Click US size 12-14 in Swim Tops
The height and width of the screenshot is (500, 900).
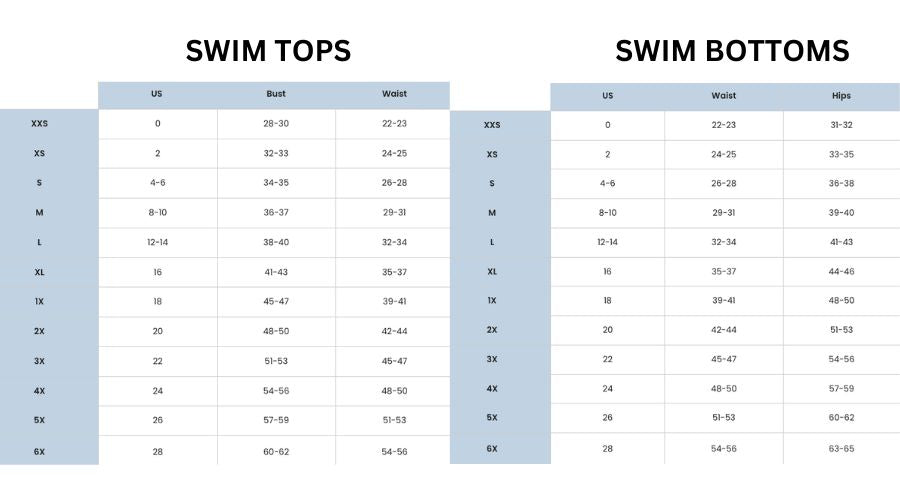pyautogui.click(x=157, y=242)
